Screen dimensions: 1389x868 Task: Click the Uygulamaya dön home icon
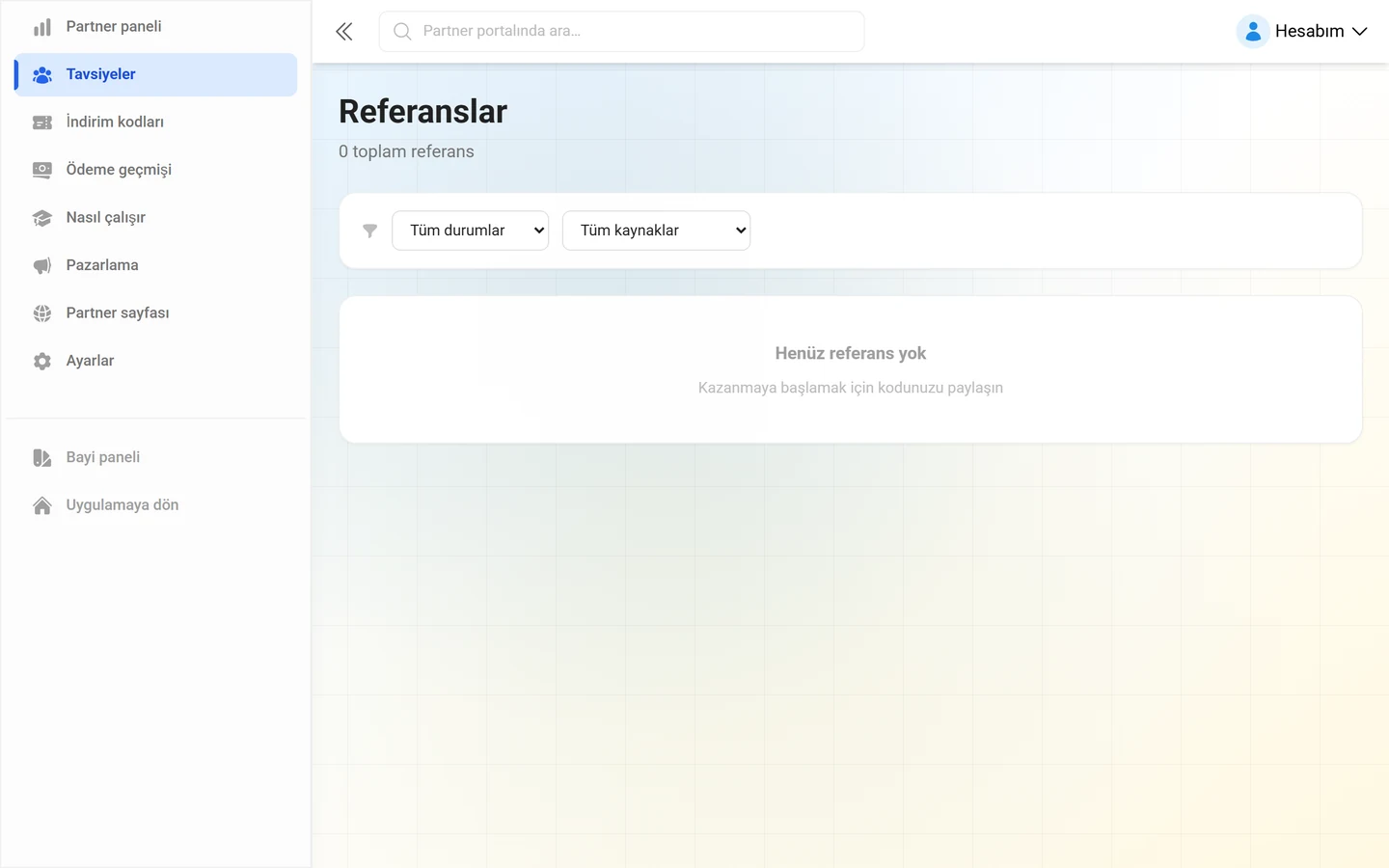[42, 505]
